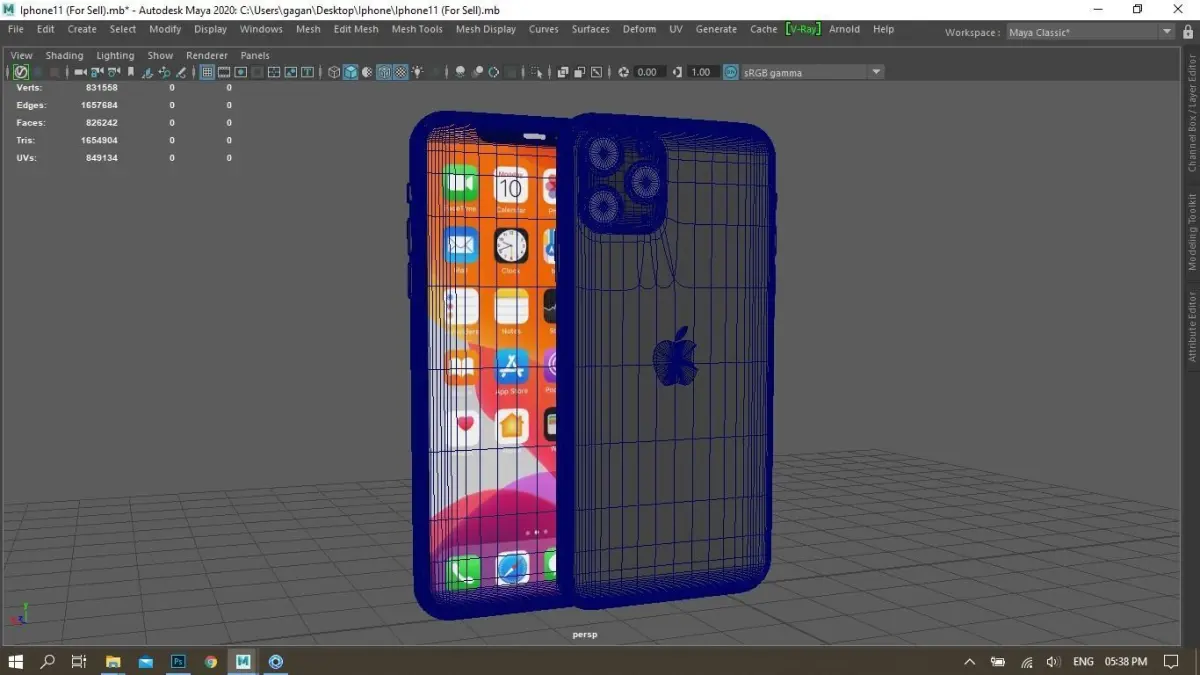Click the Exposure reset icon

[624, 72]
